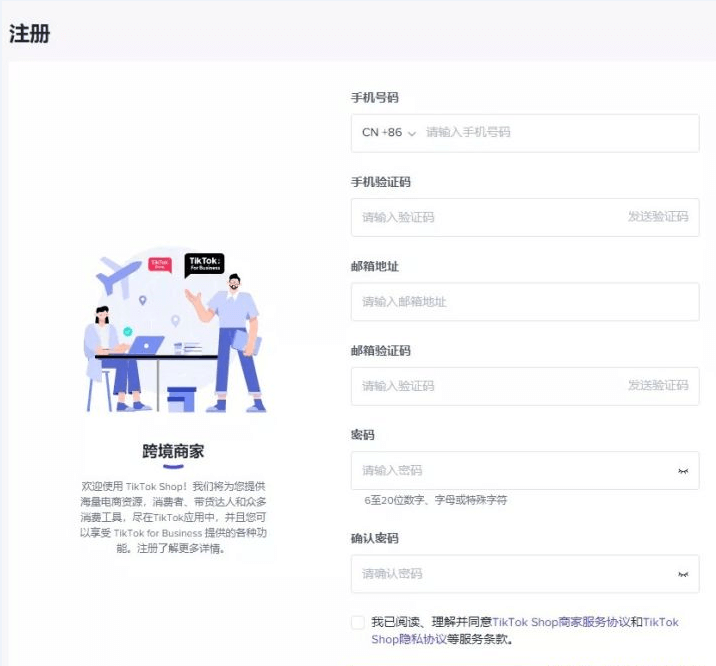Send the email verification code (发送验证码)
This screenshot has width=716, height=666.
[x=657, y=386]
